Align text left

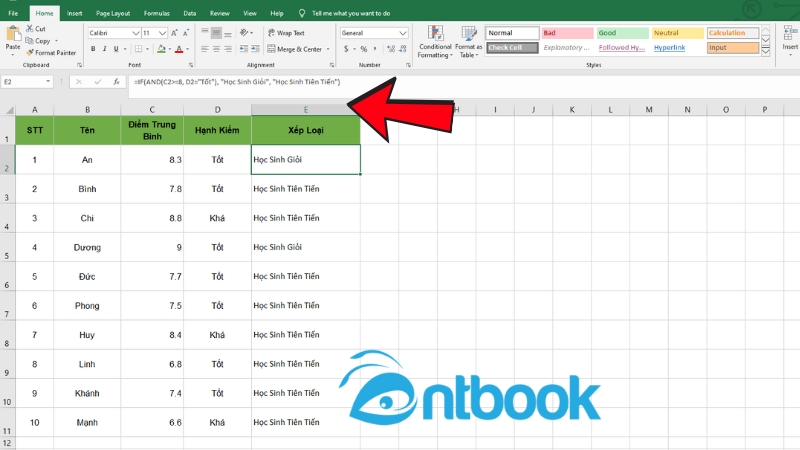point(205,49)
